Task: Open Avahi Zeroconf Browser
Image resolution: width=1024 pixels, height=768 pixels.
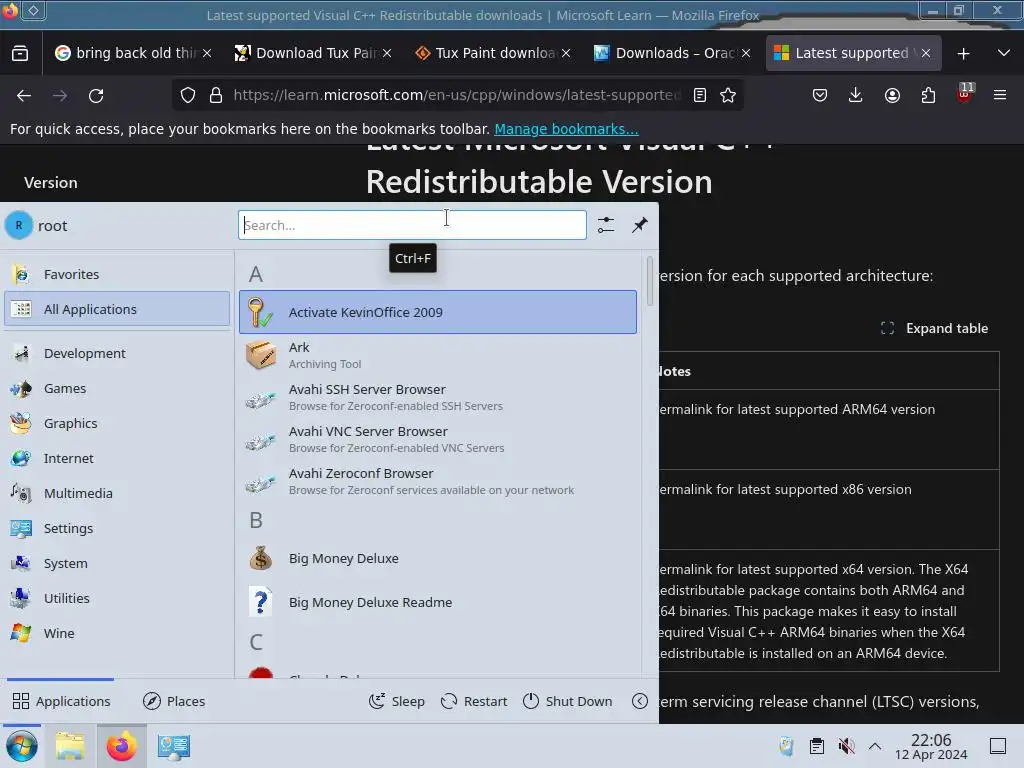Action: 438,481
